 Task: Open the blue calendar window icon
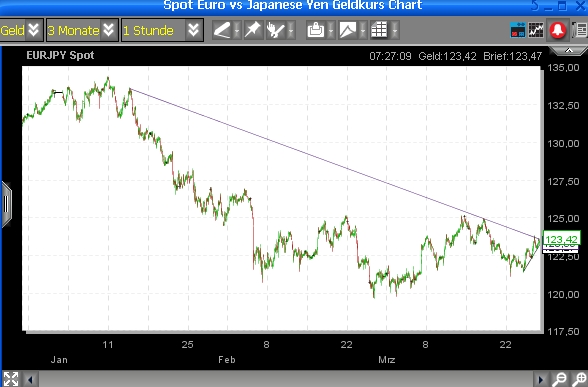pyautogui.click(x=518, y=30)
